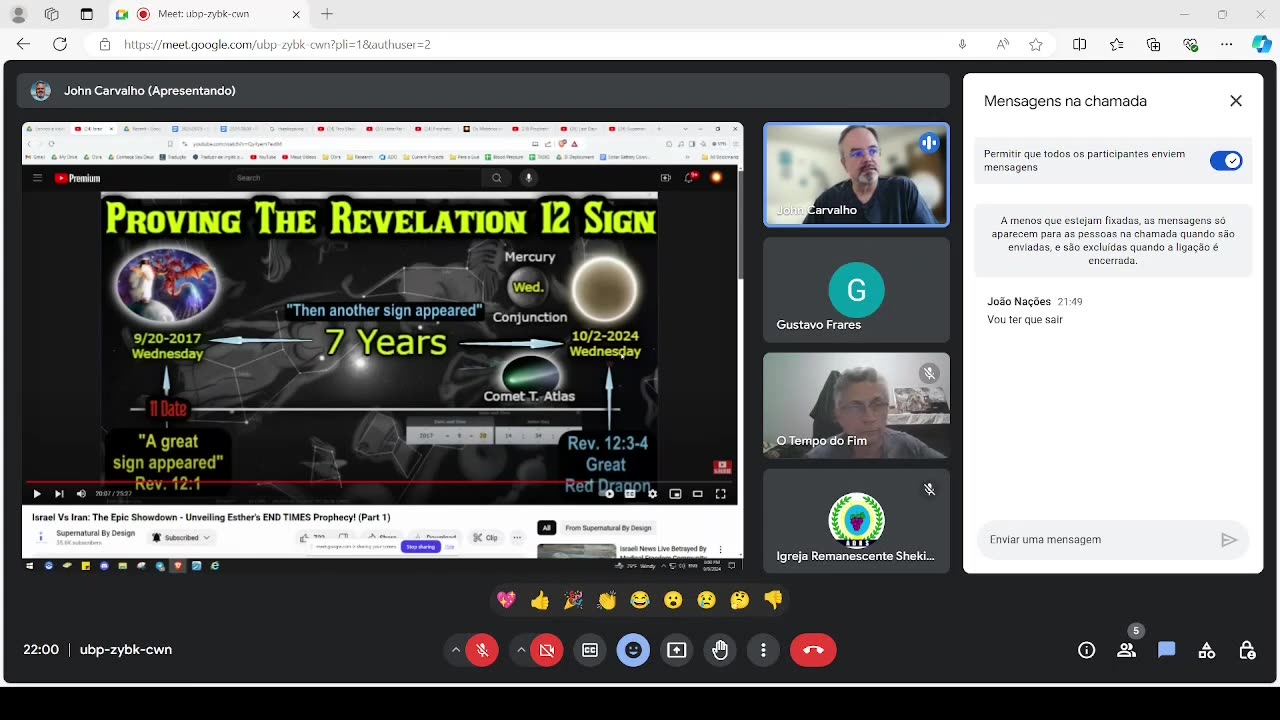Image resolution: width=1280 pixels, height=720 pixels.
Task: Toggle the chat panel icon
Action: (x=1167, y=650)
